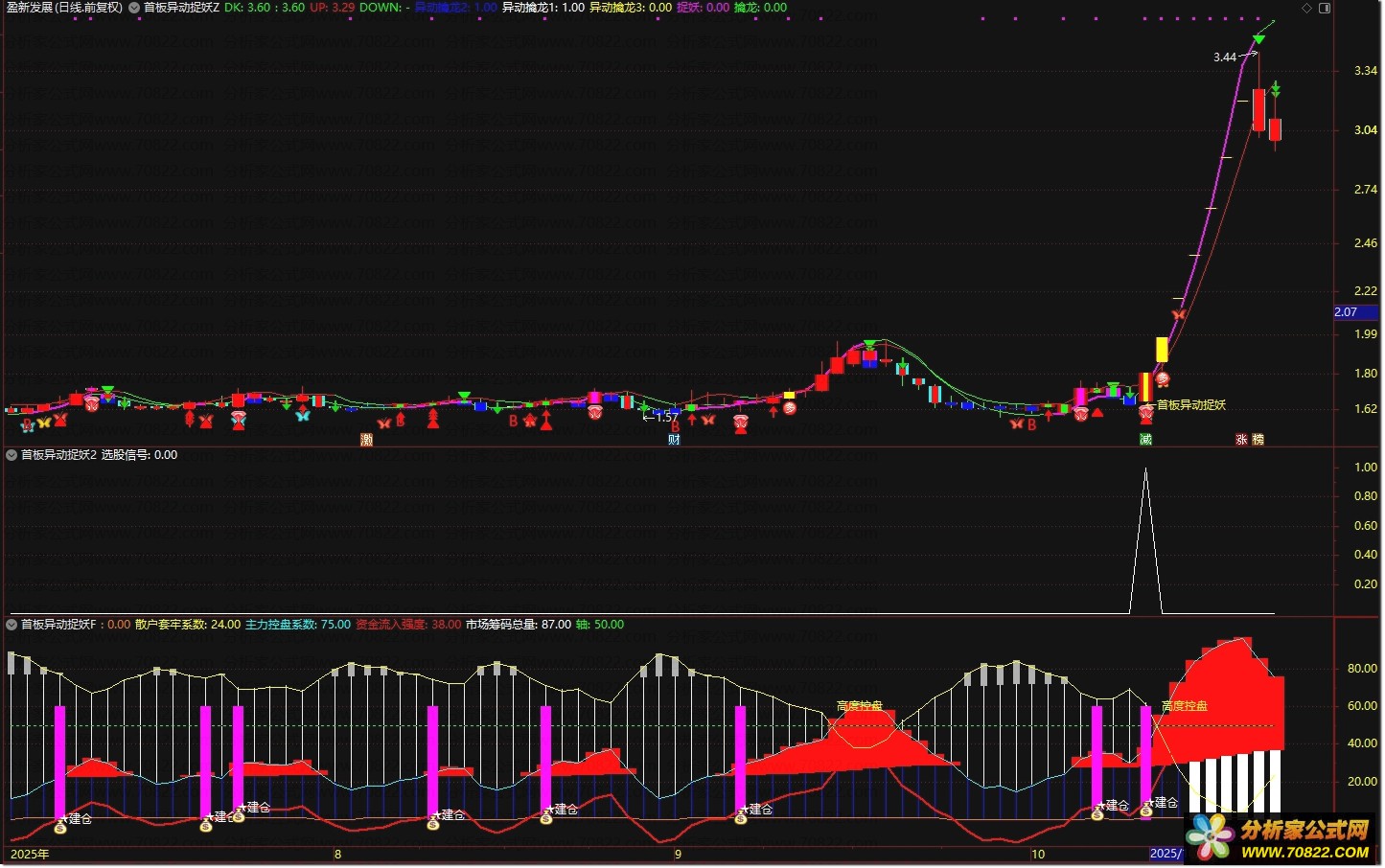The width and height of the screenshot is (1385, 868).
Task: Click the month 10 marker on the time axis
Action: point(1038,854)
